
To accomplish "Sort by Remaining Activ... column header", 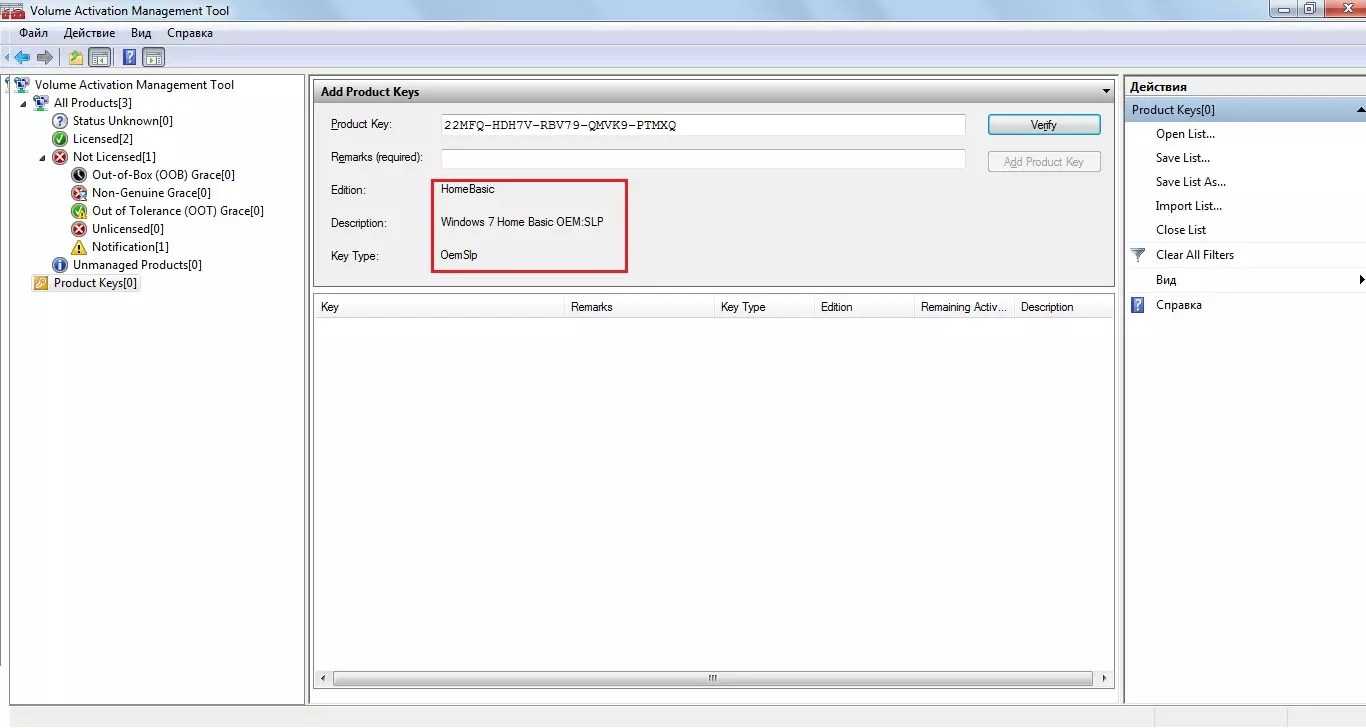I will click(964, 307).
